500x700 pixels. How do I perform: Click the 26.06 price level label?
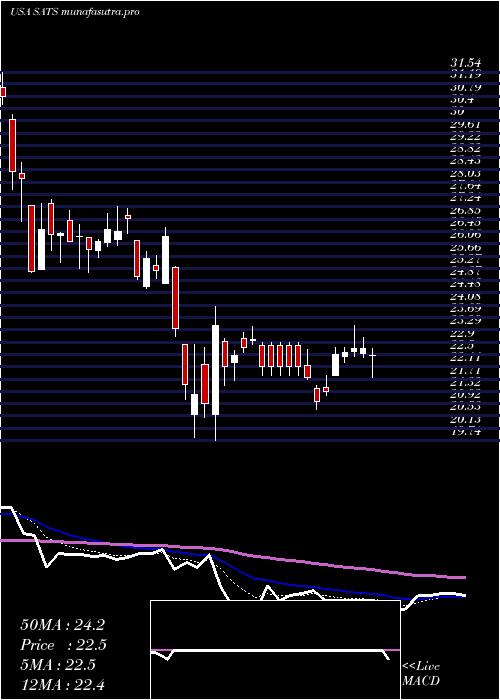[465, 234]
